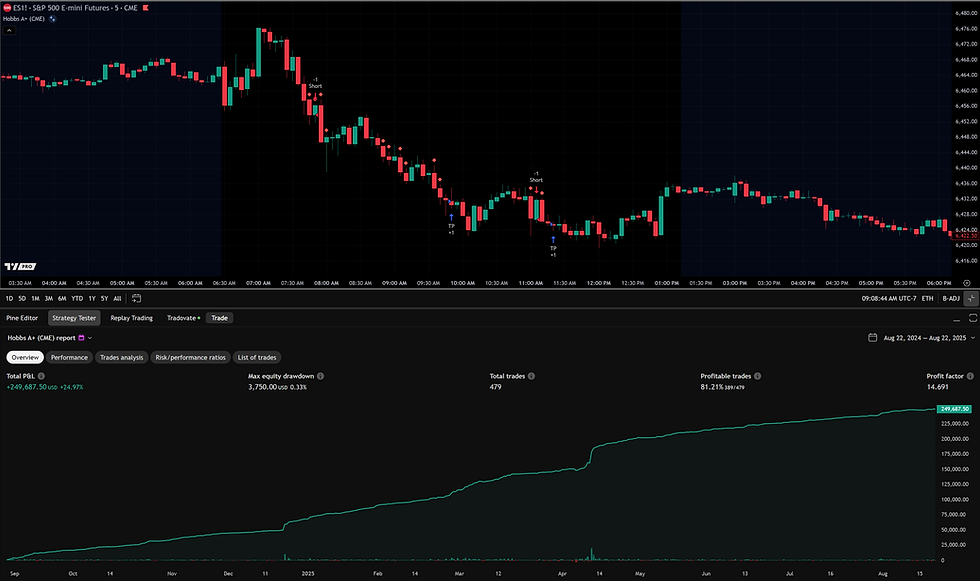This screenshot has height=581, width=980.
Task: Set chart range to 5D
Action: (x=22, y=299)
